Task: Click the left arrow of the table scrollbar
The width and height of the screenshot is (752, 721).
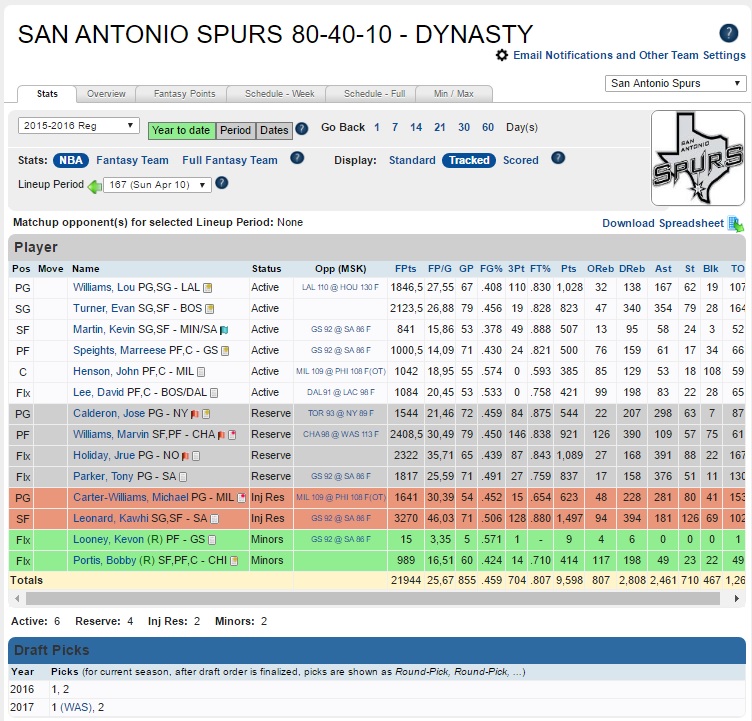Action: pos(17,599)
